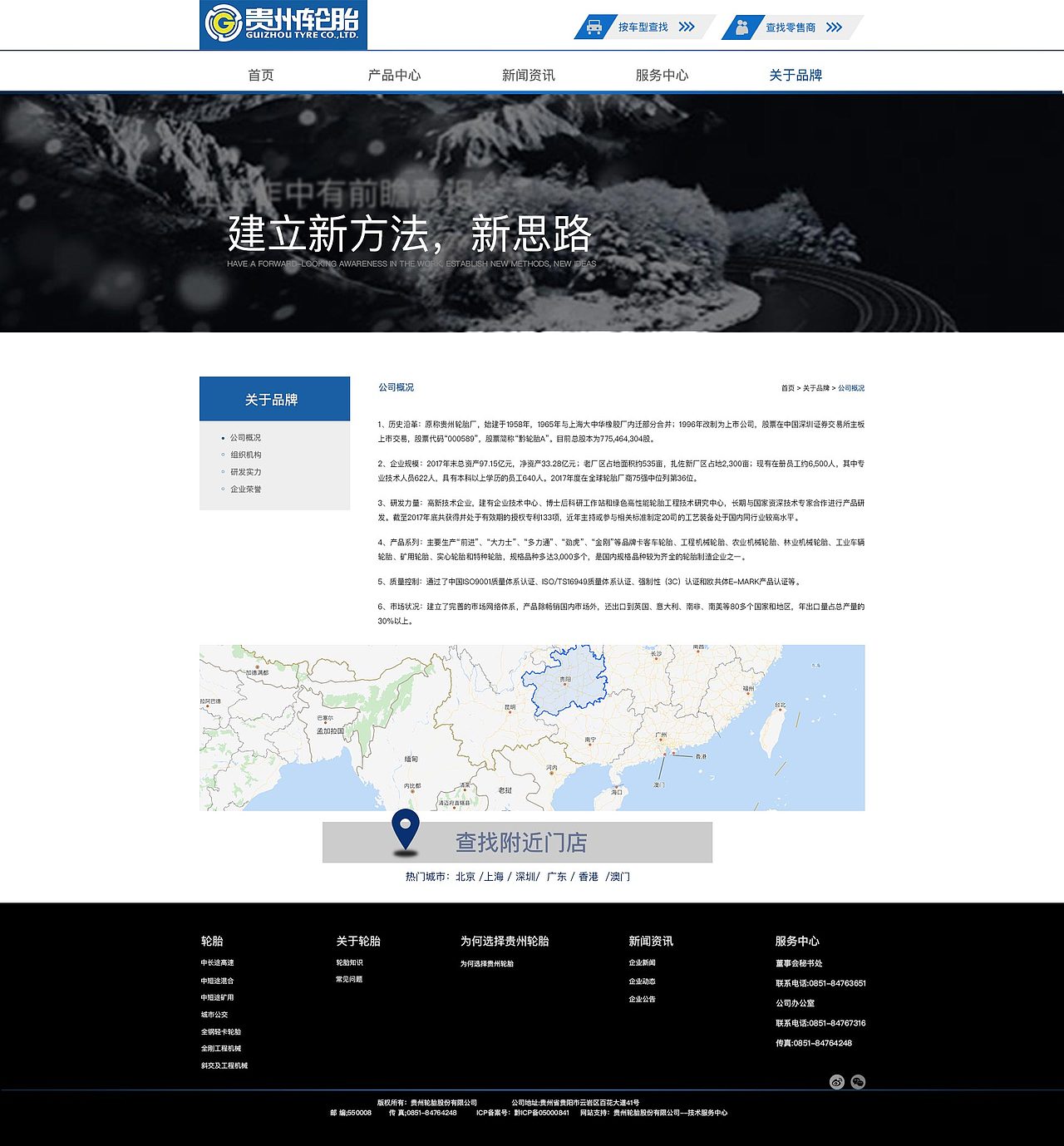
Task: Open 产品中心 navigation item
Action: coord(395,75)
